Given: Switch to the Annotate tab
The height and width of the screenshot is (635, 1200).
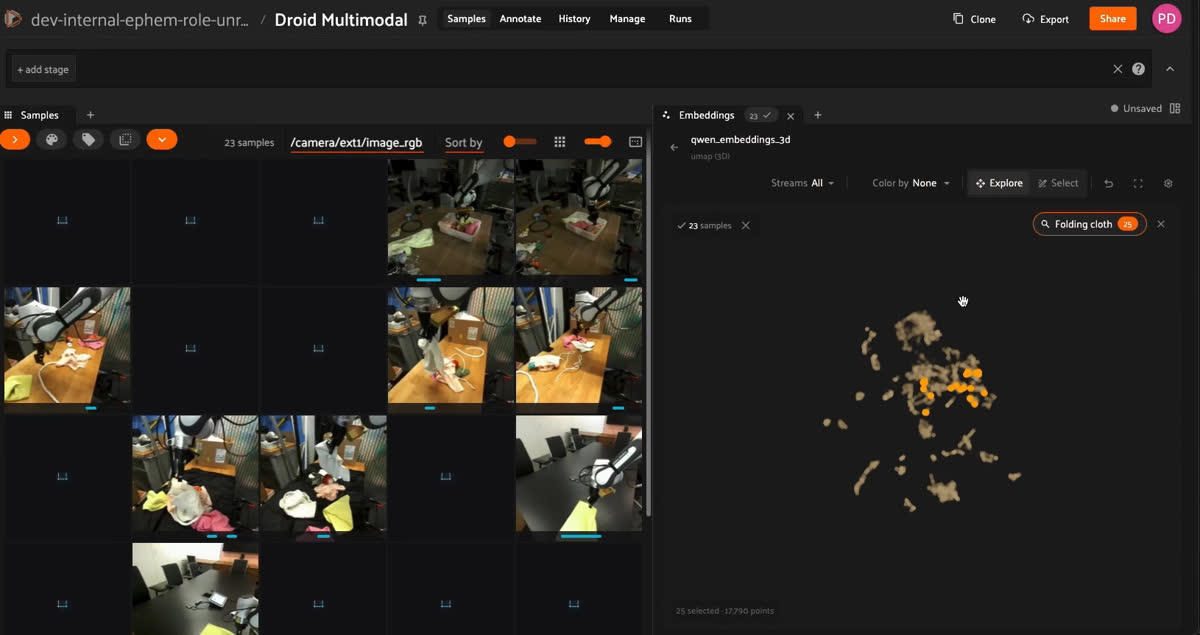Looking at the screenshot, I should pos(520,19).
